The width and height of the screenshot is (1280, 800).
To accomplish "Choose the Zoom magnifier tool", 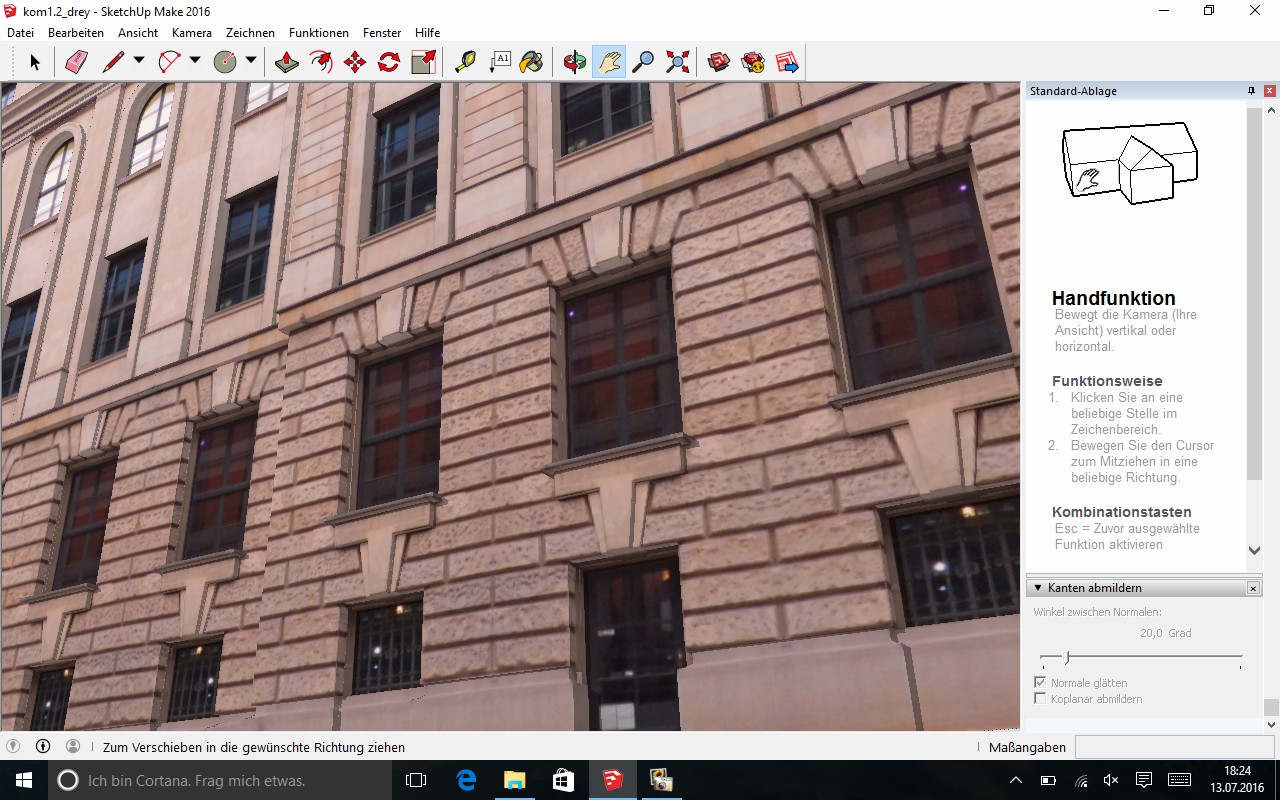I will (643, 62).
